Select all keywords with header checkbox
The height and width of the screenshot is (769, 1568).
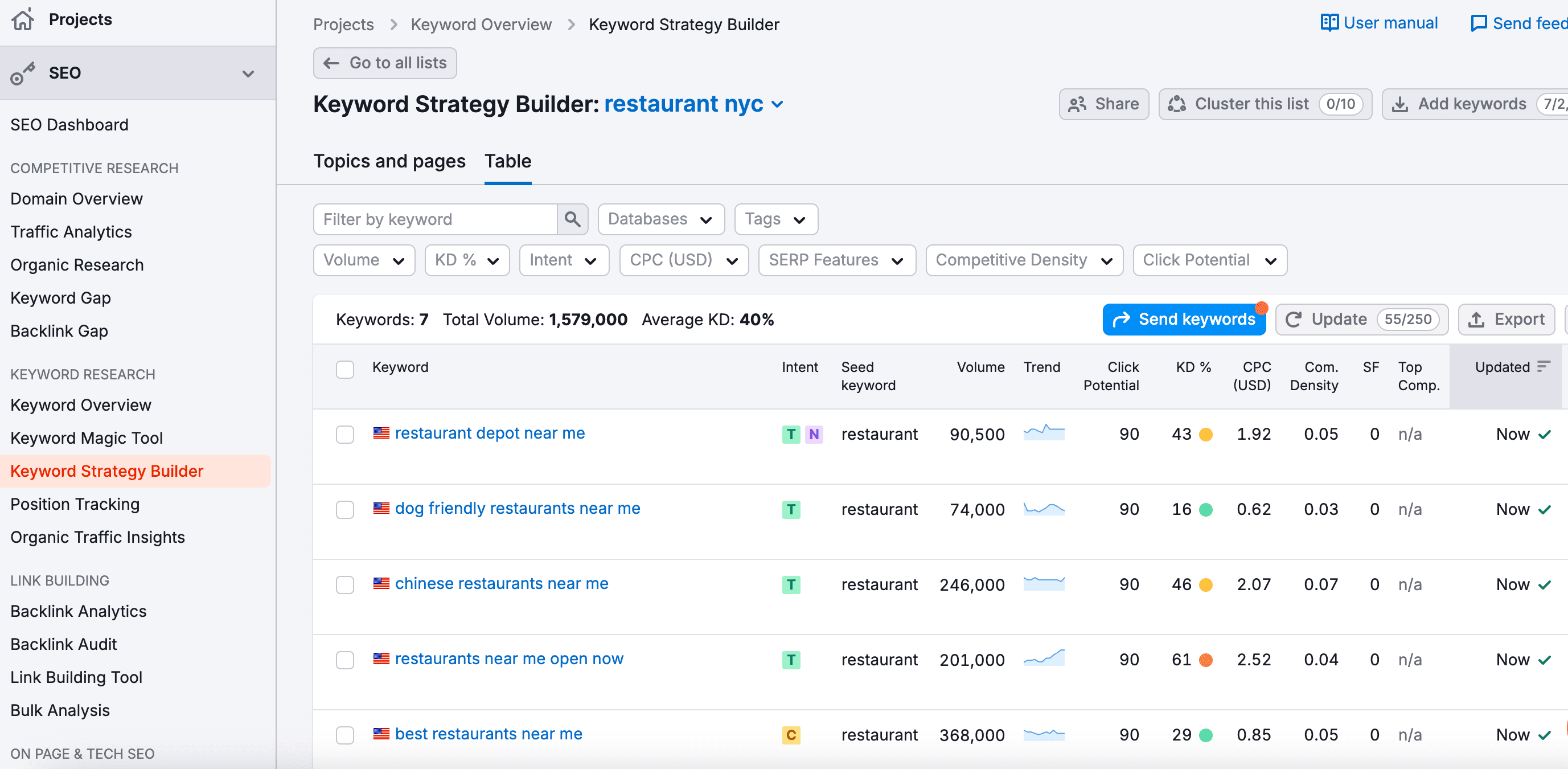pyautogui.click(x=345, y=369)
